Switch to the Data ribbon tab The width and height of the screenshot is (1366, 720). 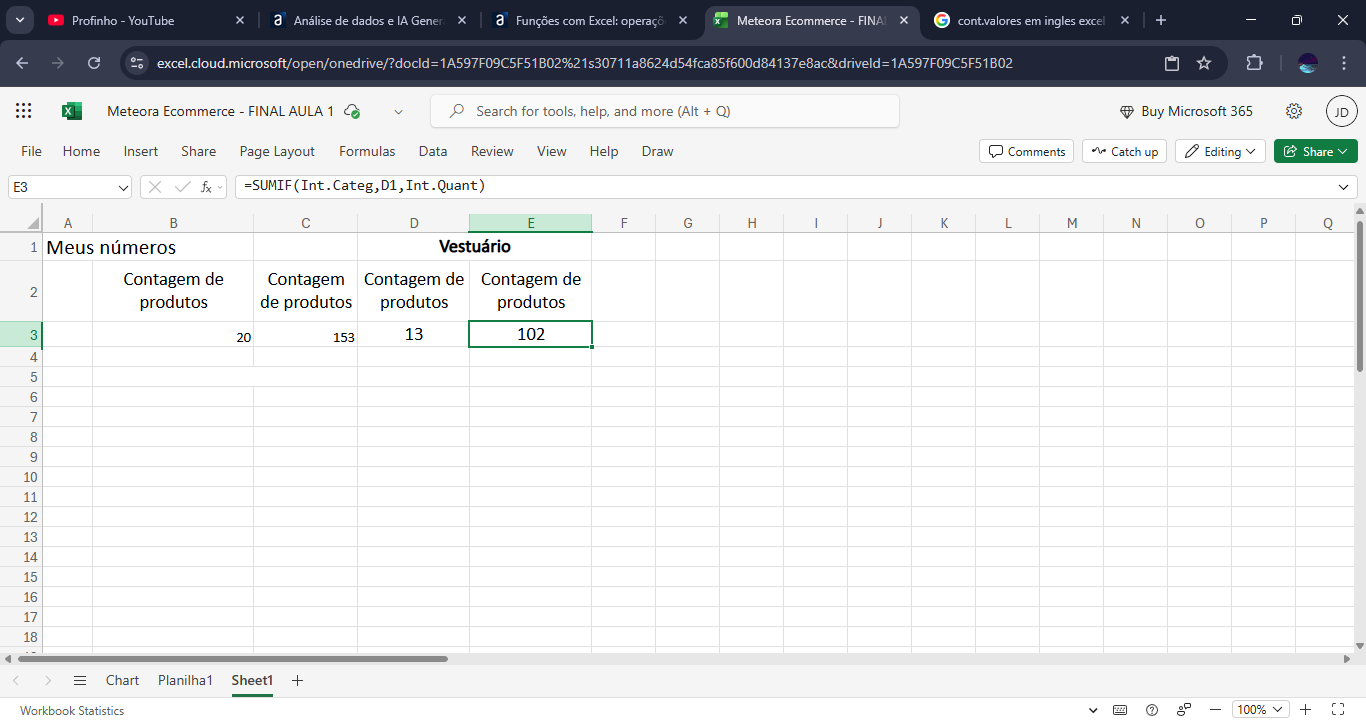[433, 151]
